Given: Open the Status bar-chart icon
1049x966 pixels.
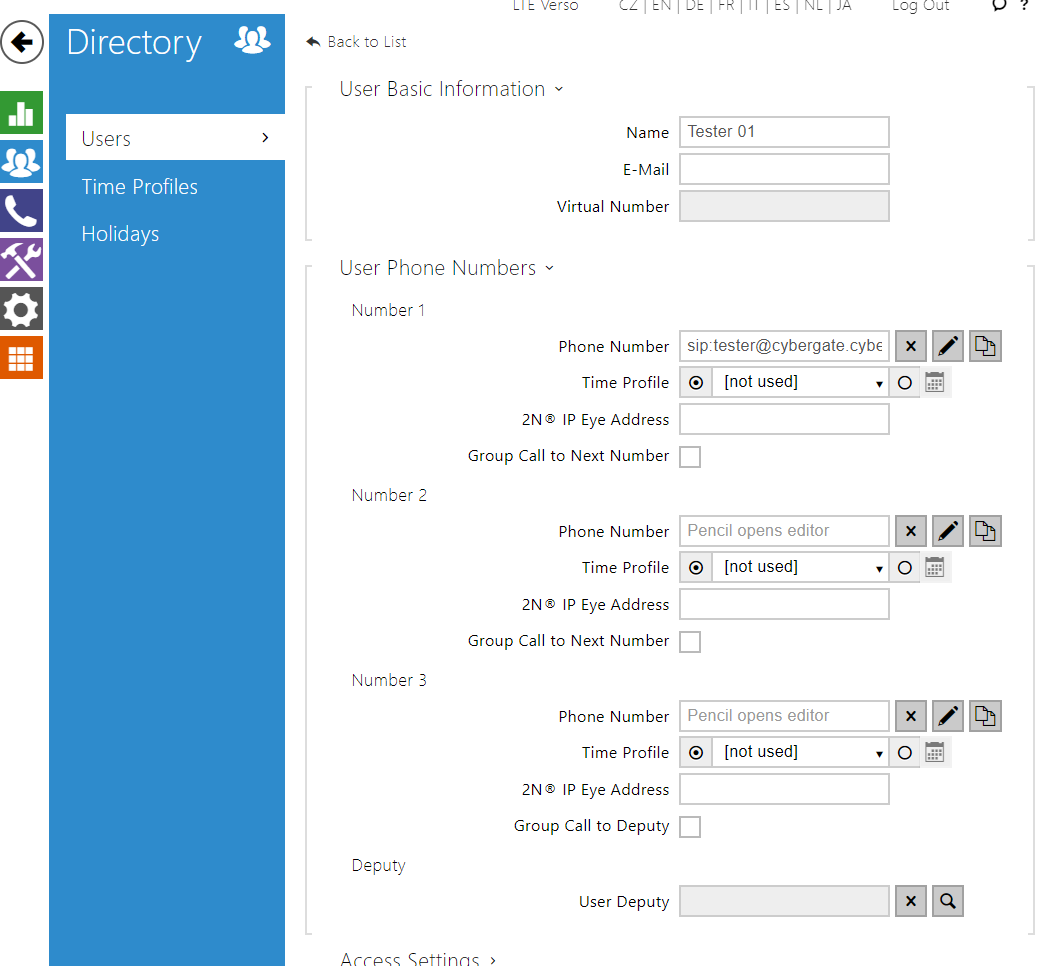Looking at the screenshot, I should tap(21, 112).
